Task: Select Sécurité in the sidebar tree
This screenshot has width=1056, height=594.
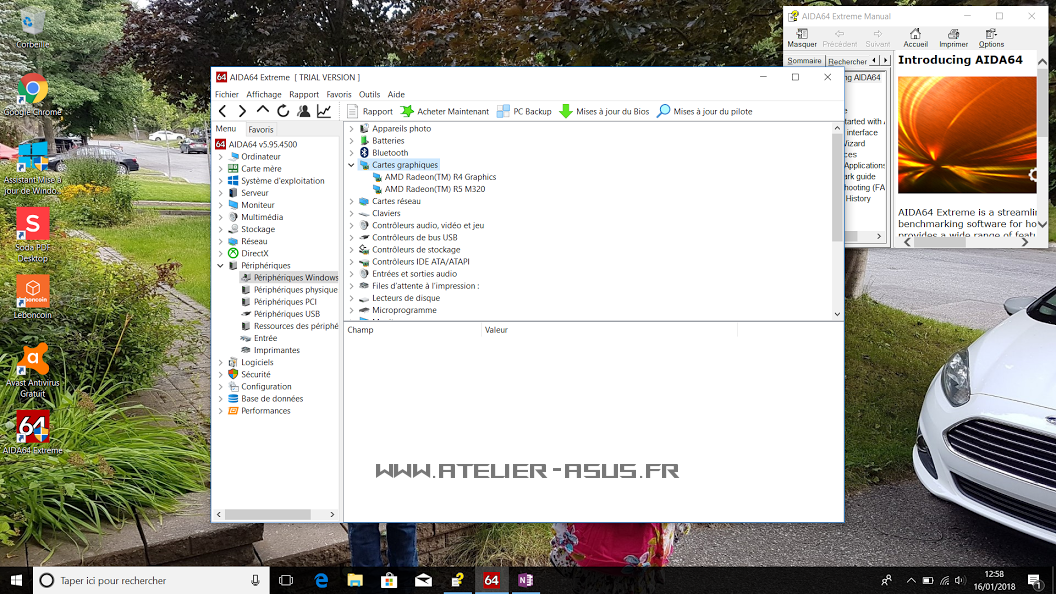Action: click(255, 374)
